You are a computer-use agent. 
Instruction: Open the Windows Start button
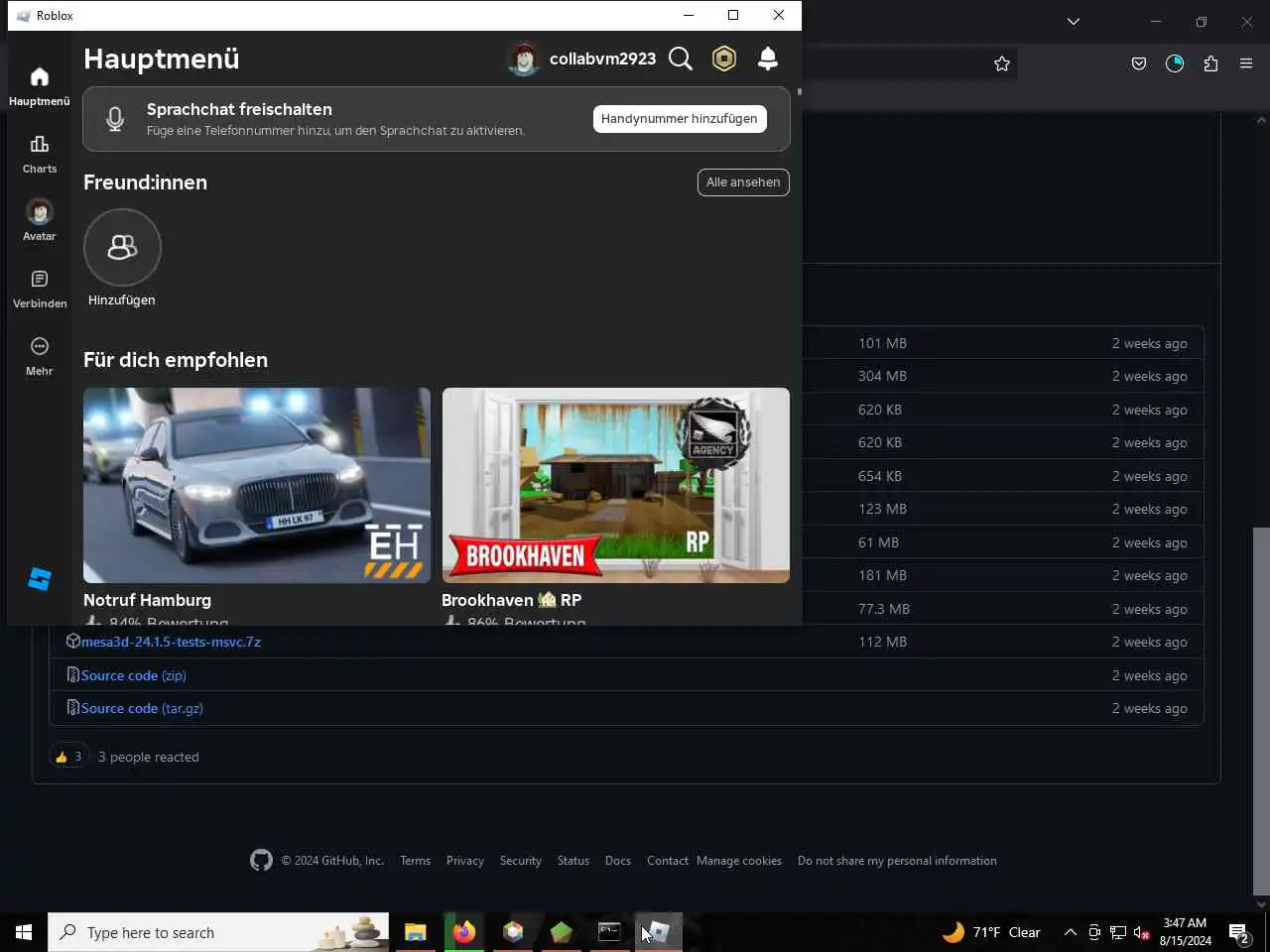coord(24,932)
